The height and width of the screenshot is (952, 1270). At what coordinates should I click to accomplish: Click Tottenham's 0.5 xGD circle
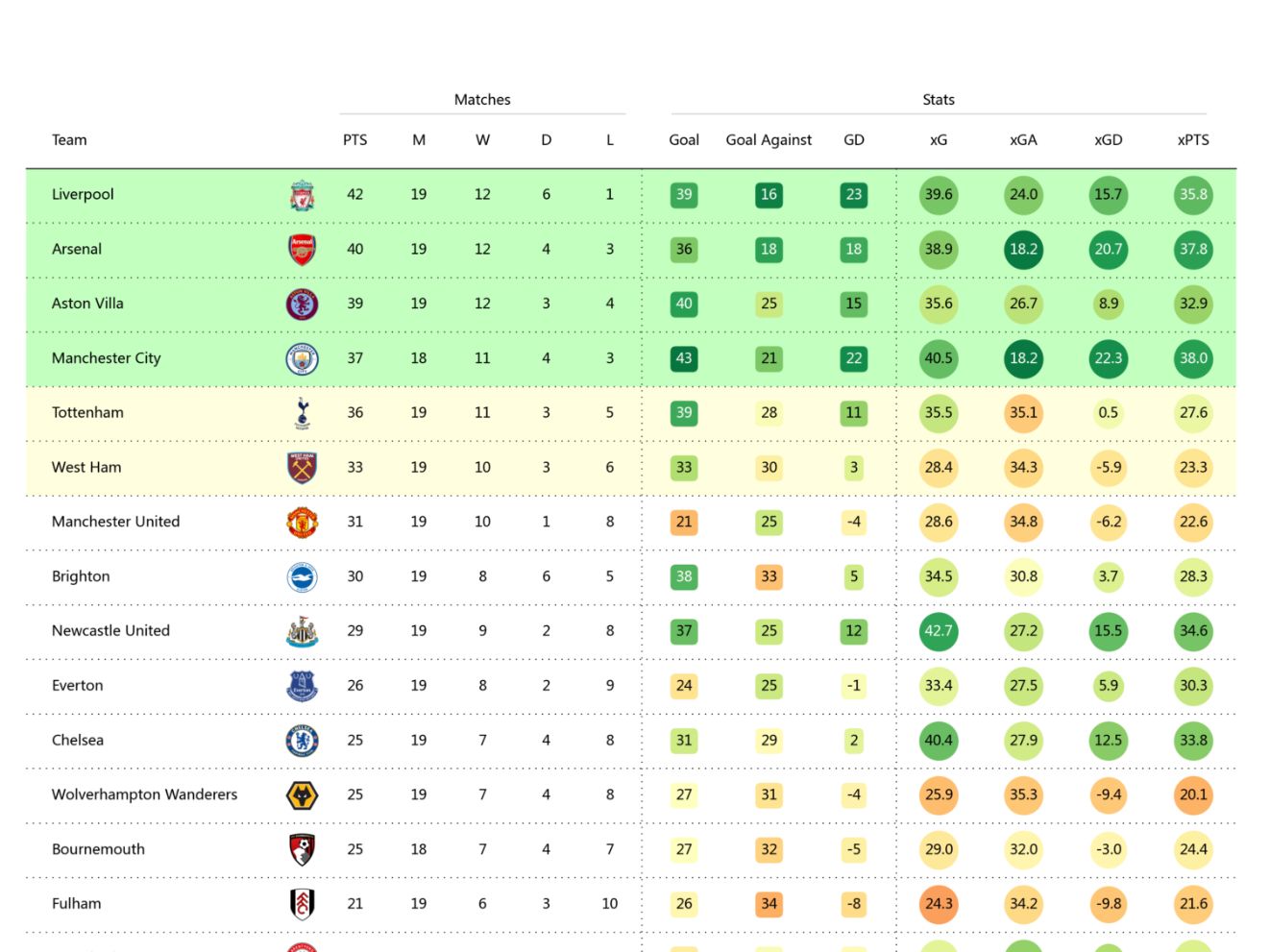tap(1109, 413)
